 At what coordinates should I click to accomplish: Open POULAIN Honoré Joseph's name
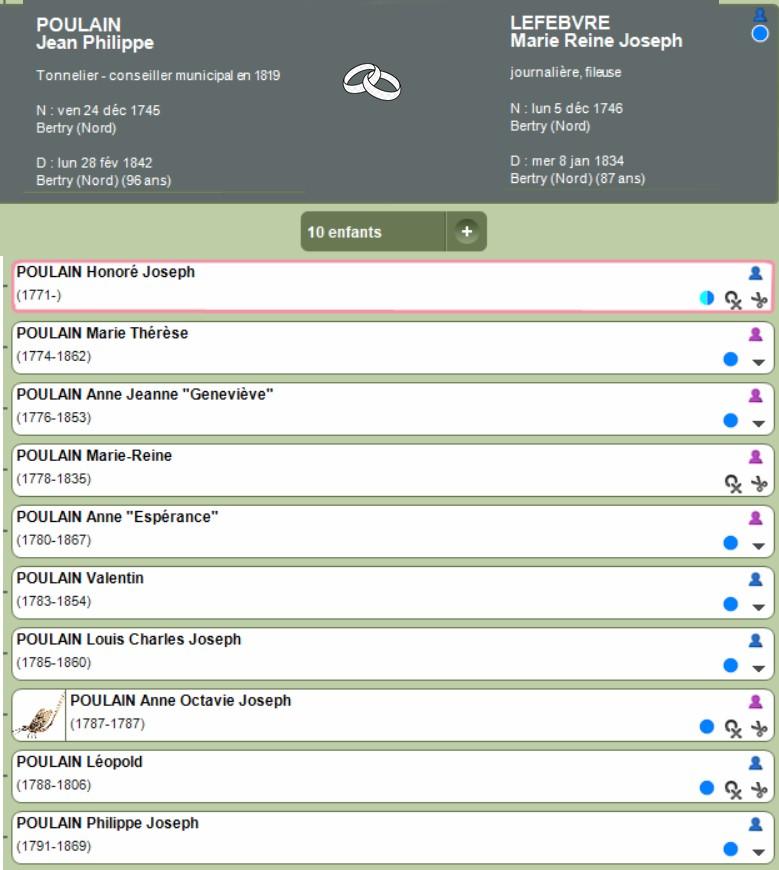105,272
